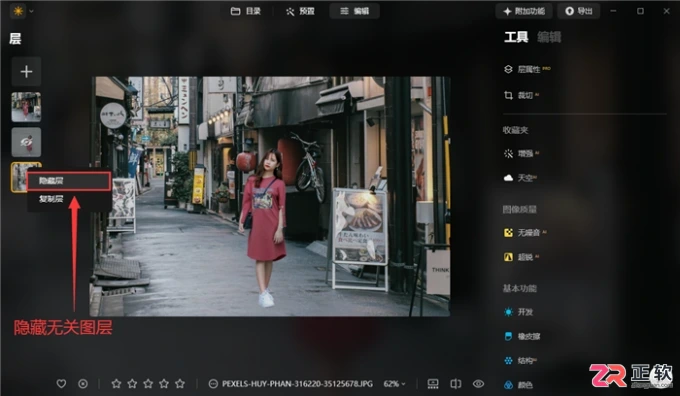
Task: Open the 层属性 layer properties tool
Action: pos(527,69)
